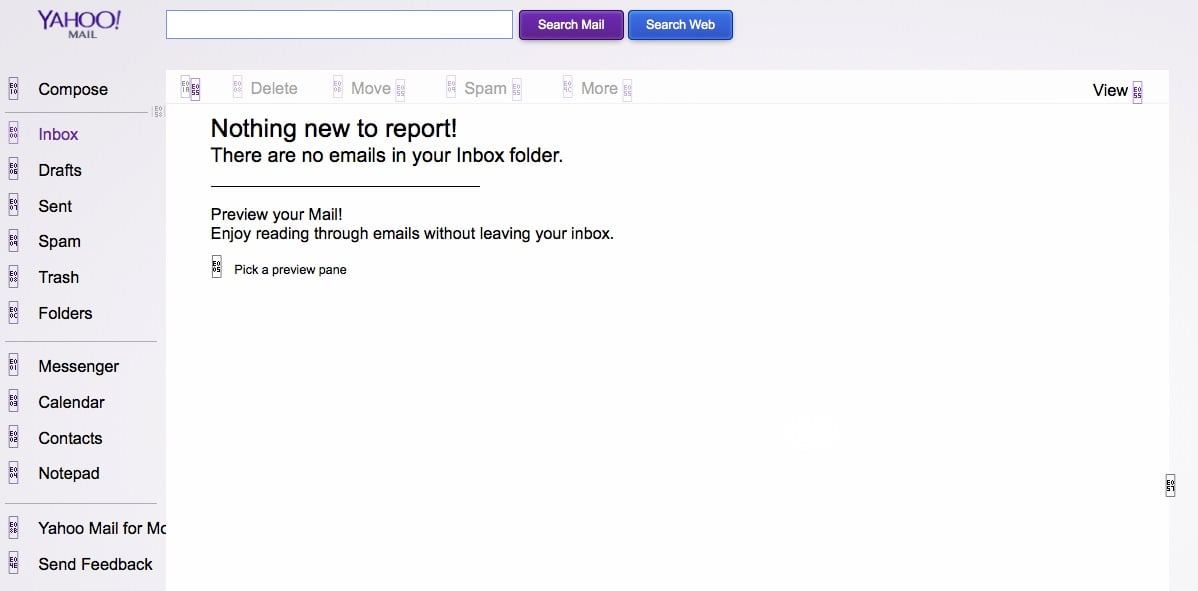Screen dimensions: 1198x591
Task: Click the Compose icon in the sidebar
Action: 13,89
